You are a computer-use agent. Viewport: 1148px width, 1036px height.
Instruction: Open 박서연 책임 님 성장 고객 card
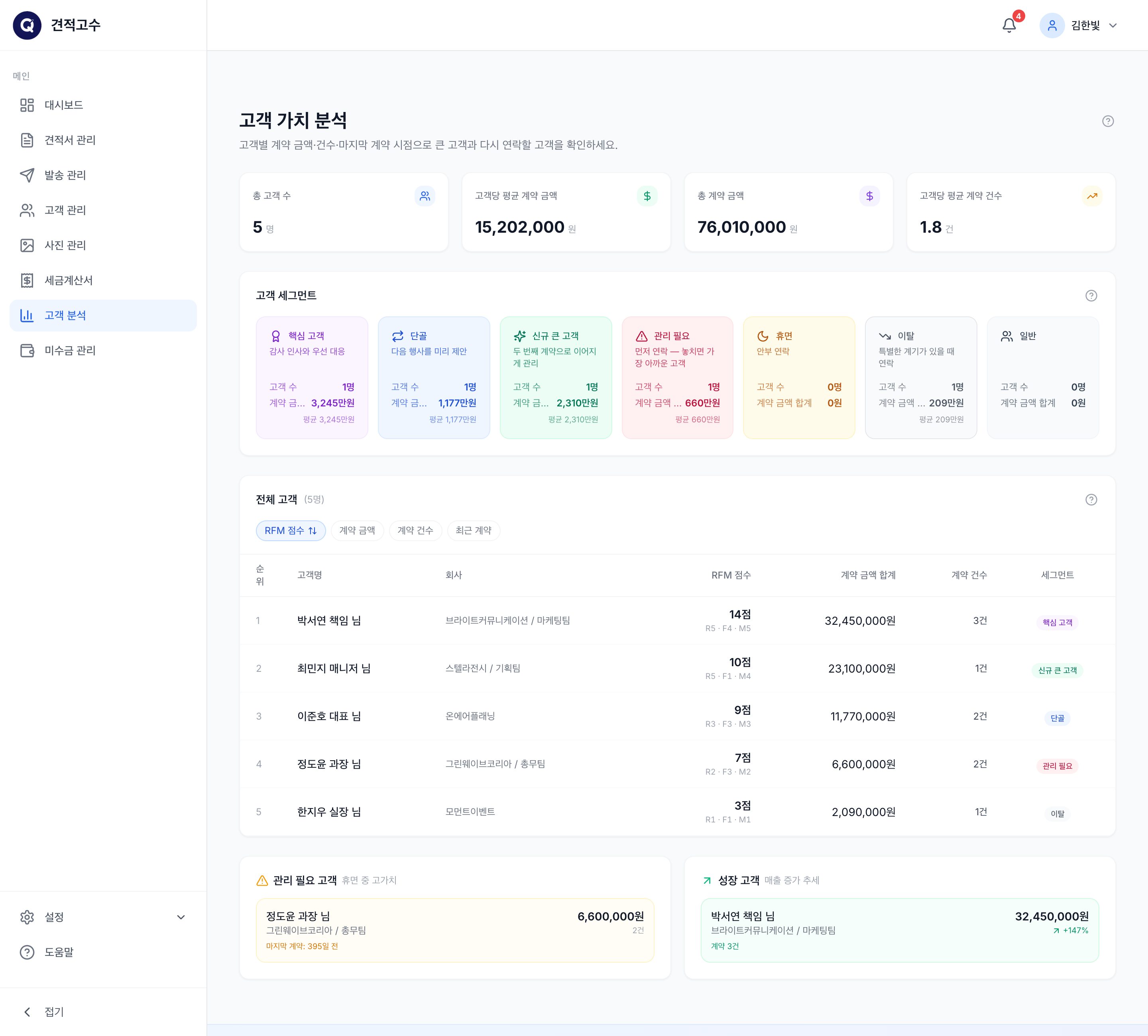[900, 930]
